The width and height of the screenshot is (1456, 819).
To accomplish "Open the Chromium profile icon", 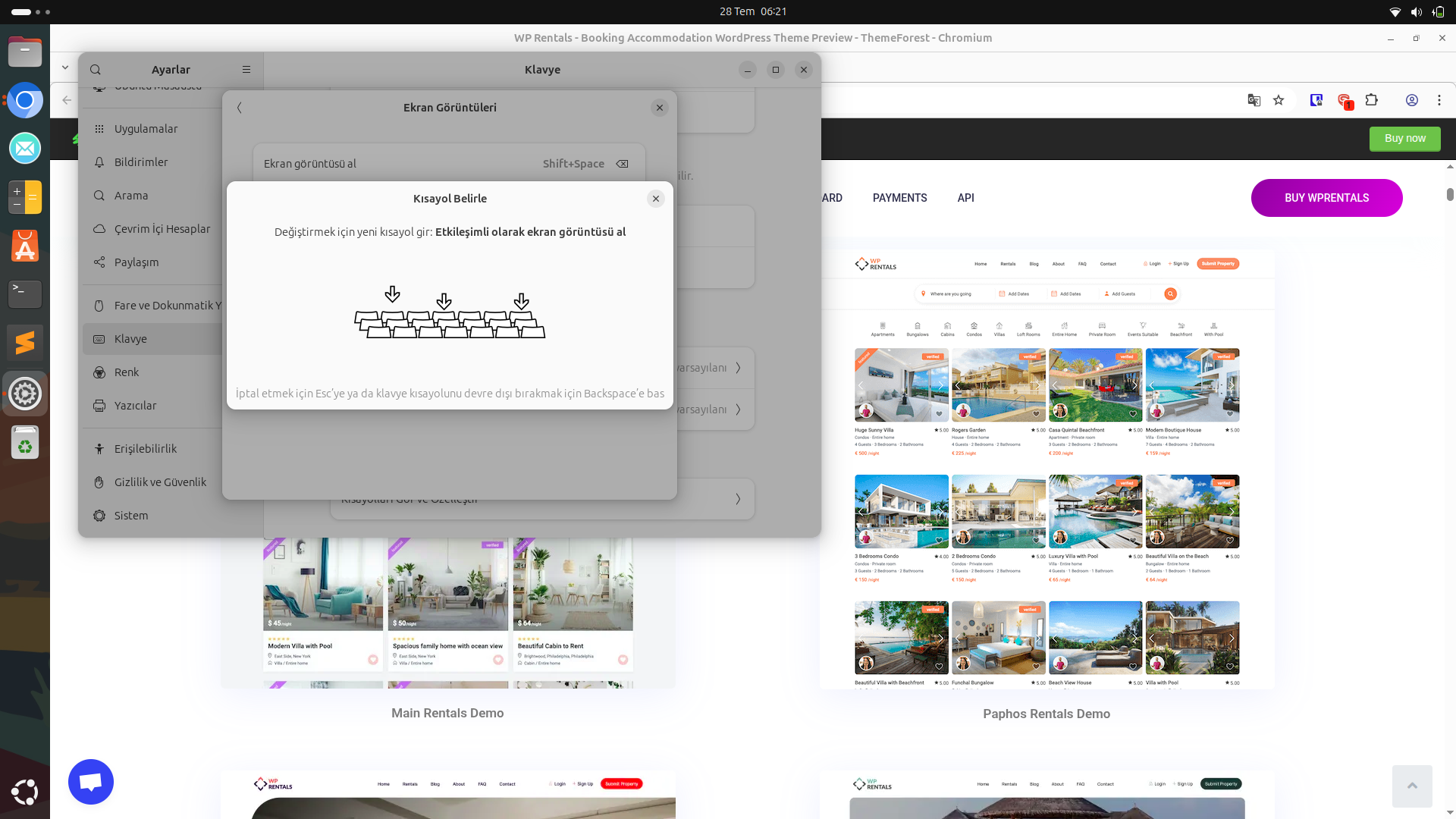I will click(1412, 100).
